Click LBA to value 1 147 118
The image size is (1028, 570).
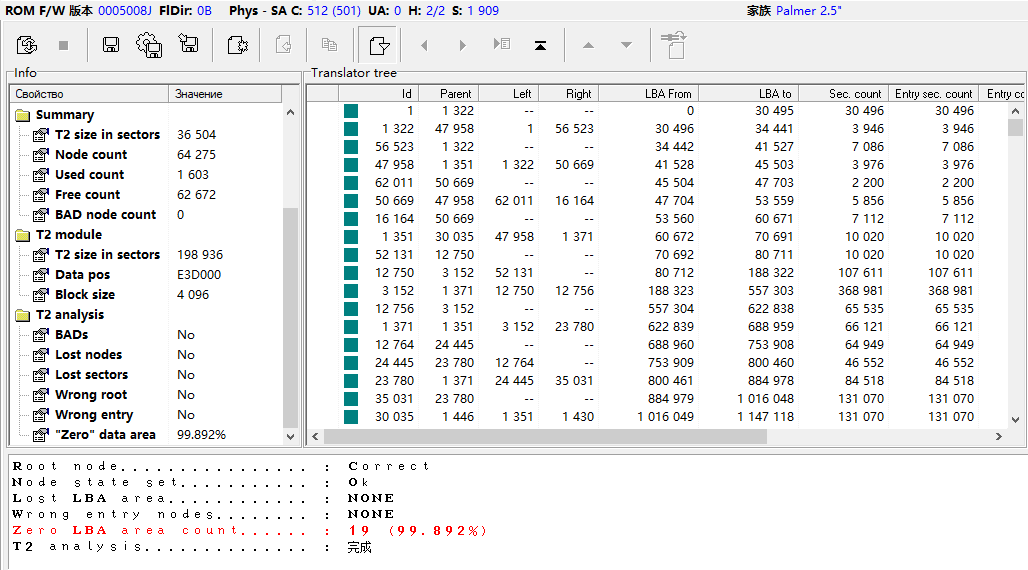click(x=765, y=417)
